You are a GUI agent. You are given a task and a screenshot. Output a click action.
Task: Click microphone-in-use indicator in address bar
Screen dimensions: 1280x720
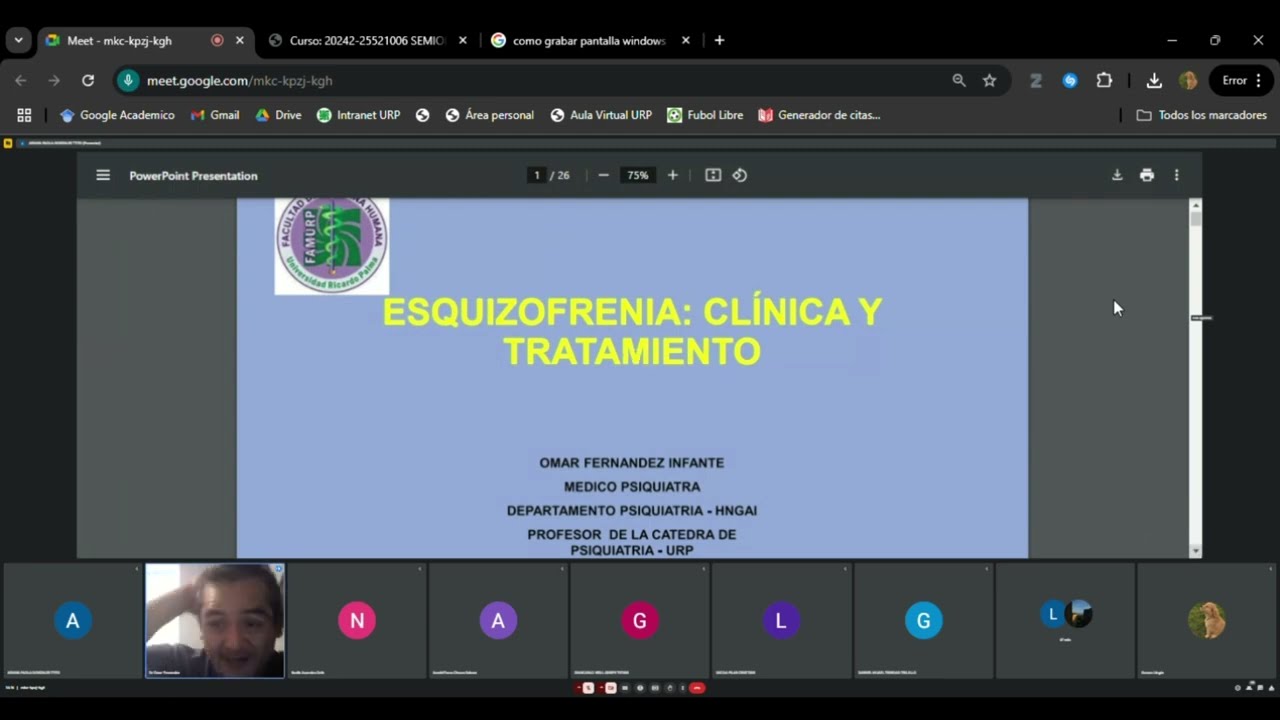click(x=128, y=80)
